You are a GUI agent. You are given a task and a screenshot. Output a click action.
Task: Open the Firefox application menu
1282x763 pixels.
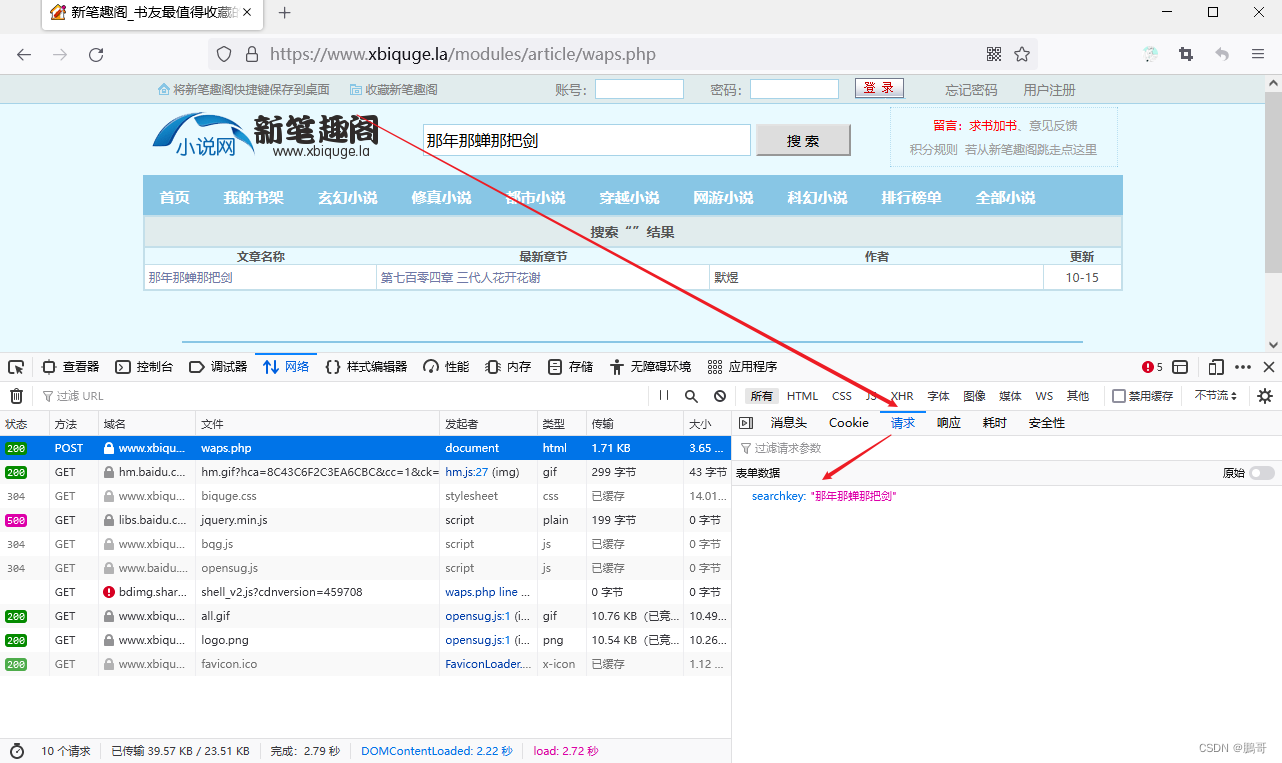click(1258, 54)
